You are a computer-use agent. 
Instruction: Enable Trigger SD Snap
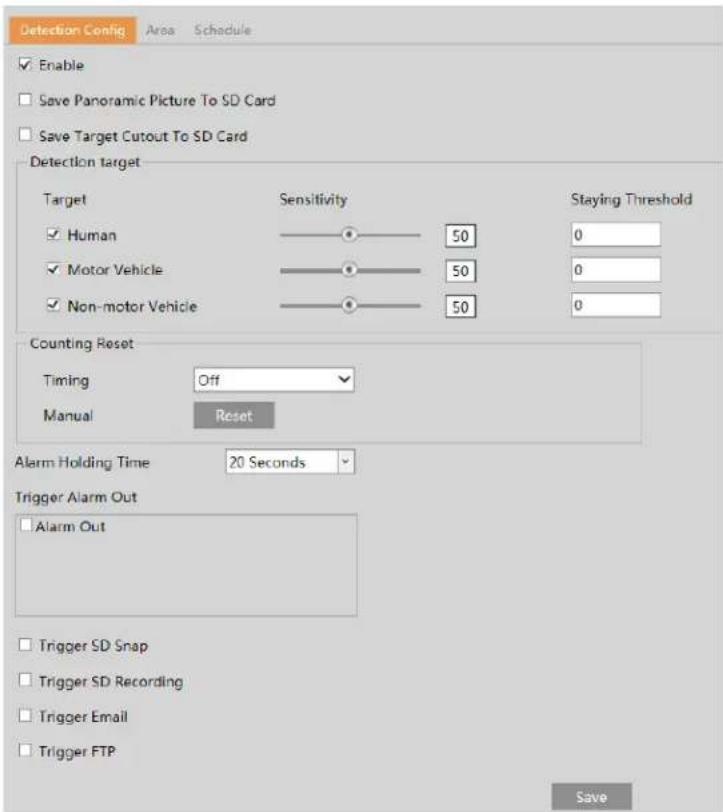pos(25,645)
